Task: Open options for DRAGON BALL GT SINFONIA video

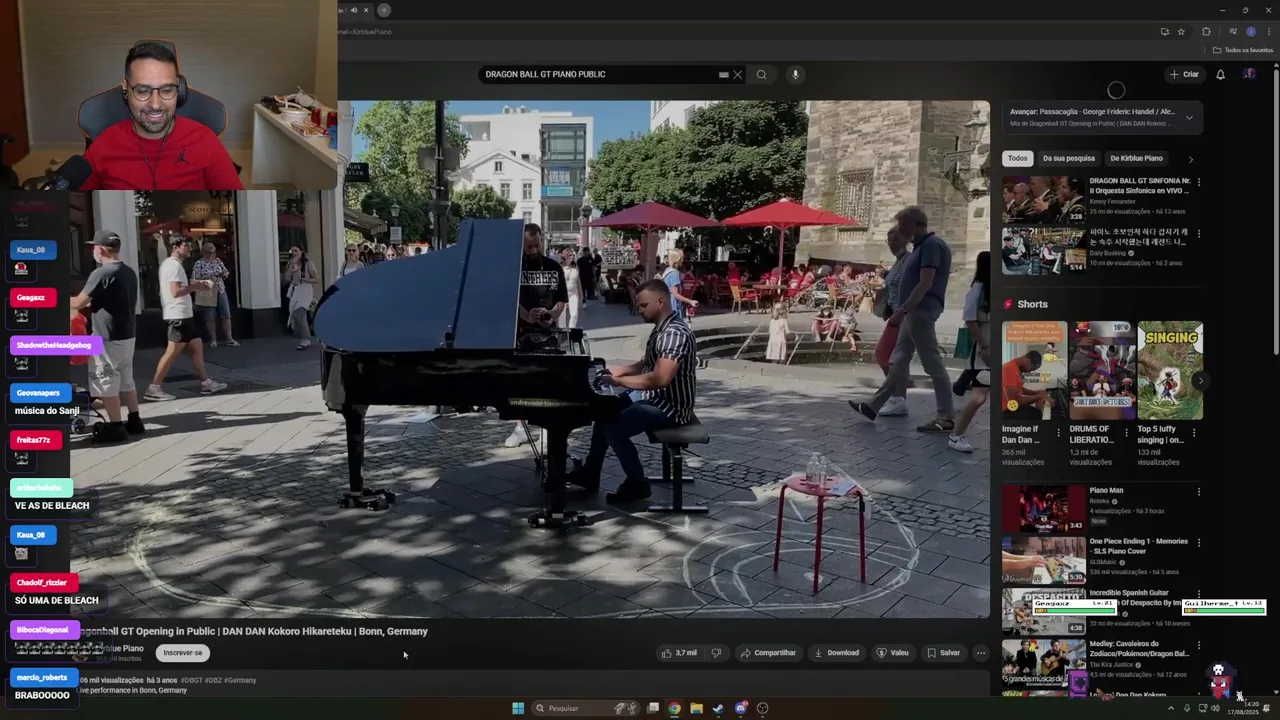Action: (x=1198, y=182)
